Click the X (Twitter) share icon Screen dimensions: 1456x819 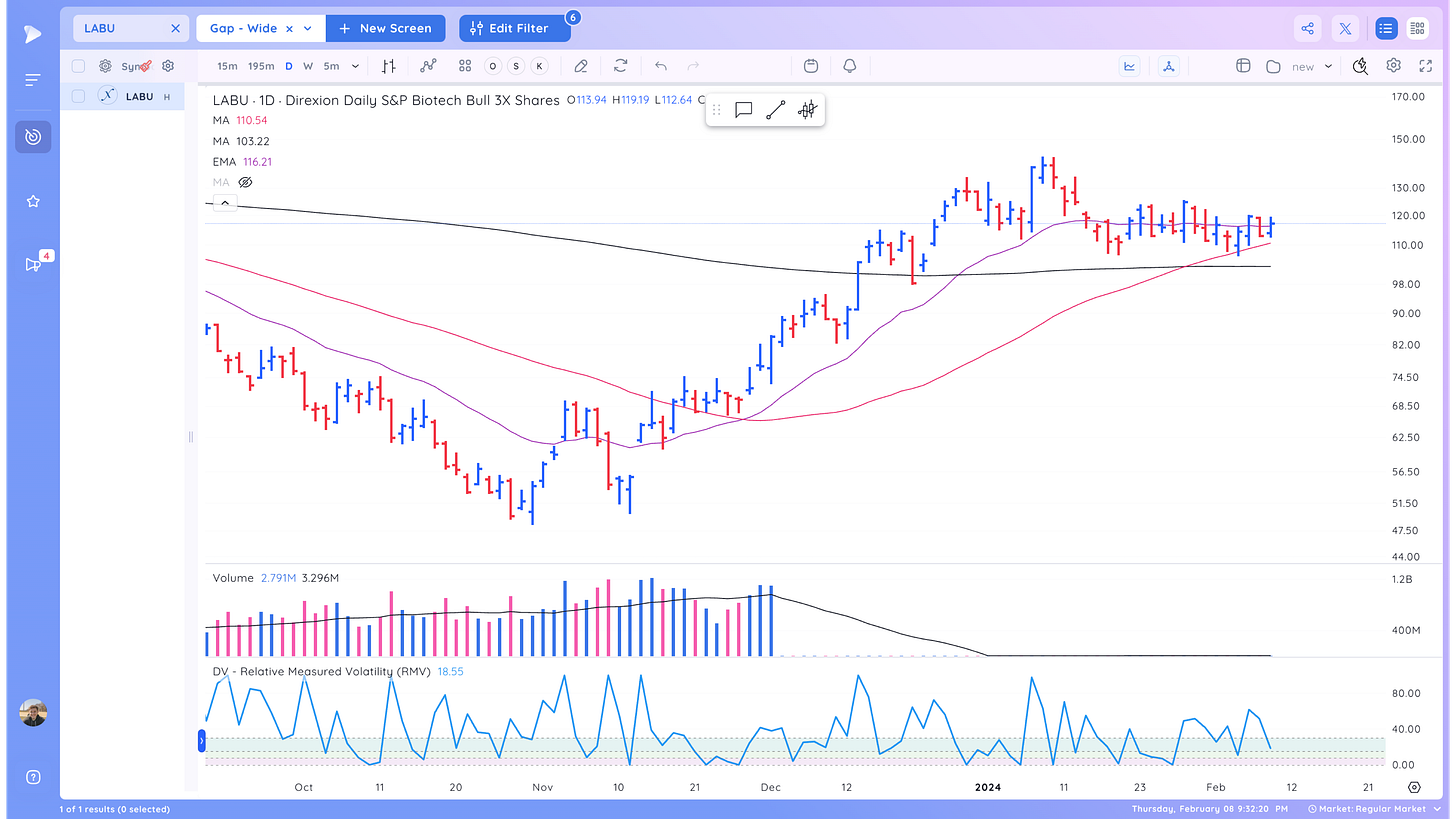coord(1346,28)
